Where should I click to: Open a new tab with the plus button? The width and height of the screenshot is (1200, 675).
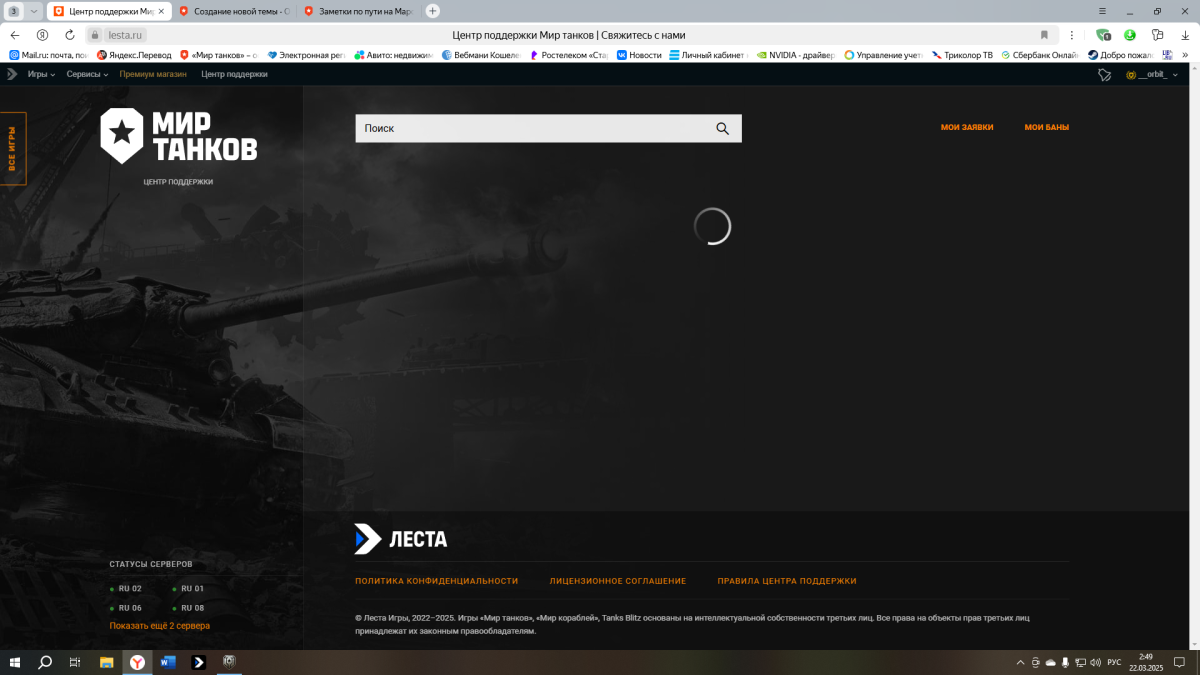(x=432, y=11)
